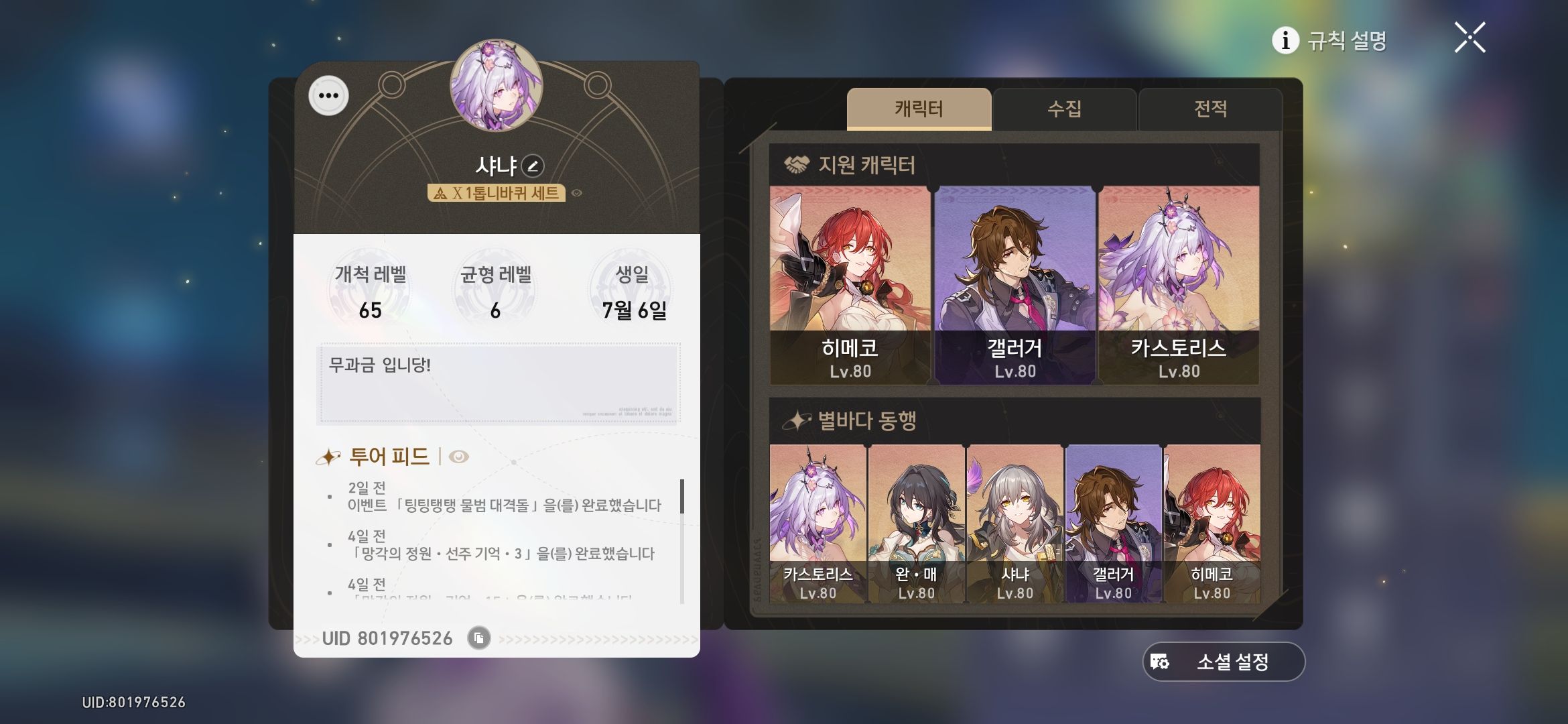
Task: Click the pencil icon to edit nickname
Action: point(533,166)
